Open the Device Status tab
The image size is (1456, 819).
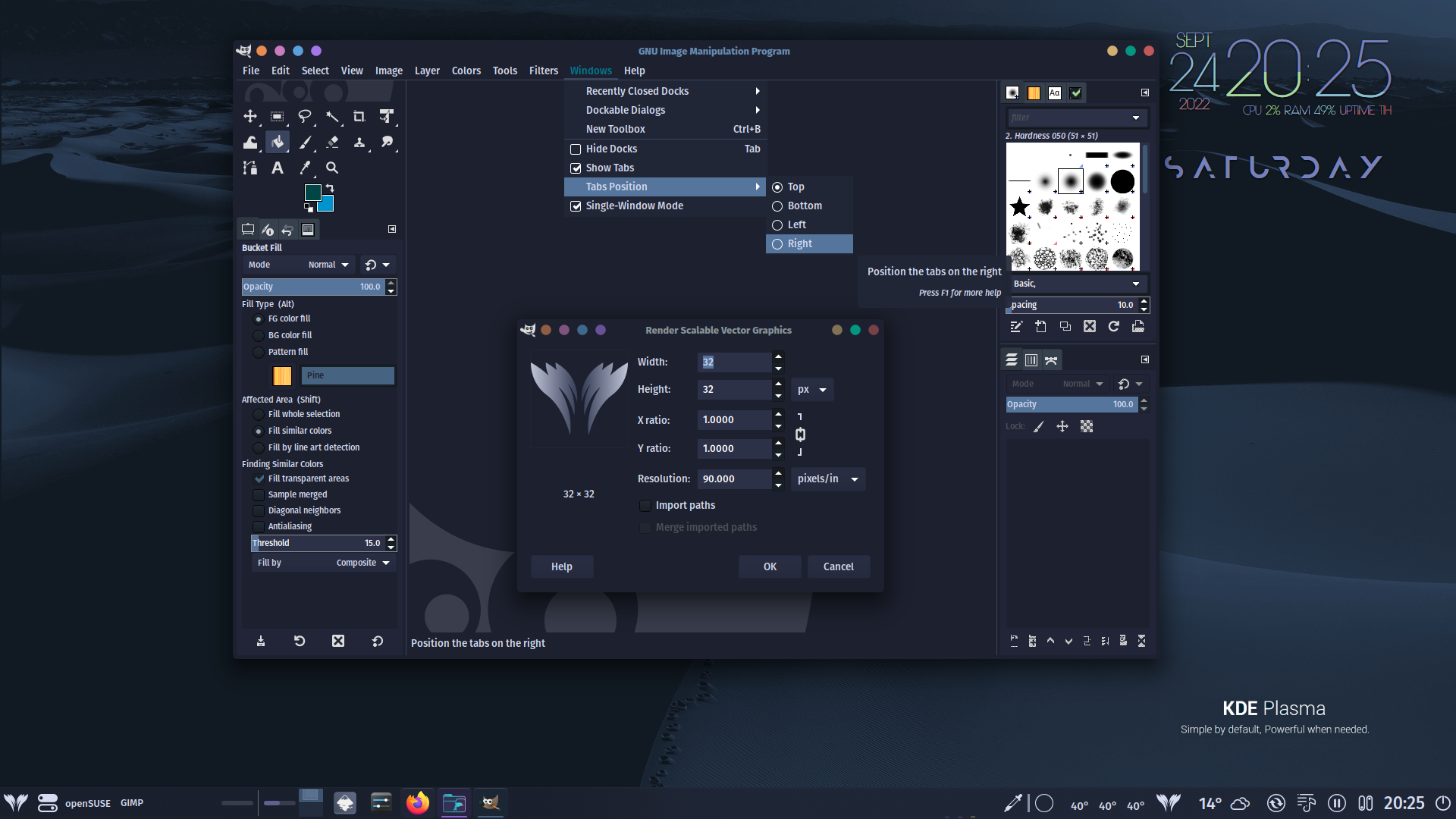click(x=268, y=229)
